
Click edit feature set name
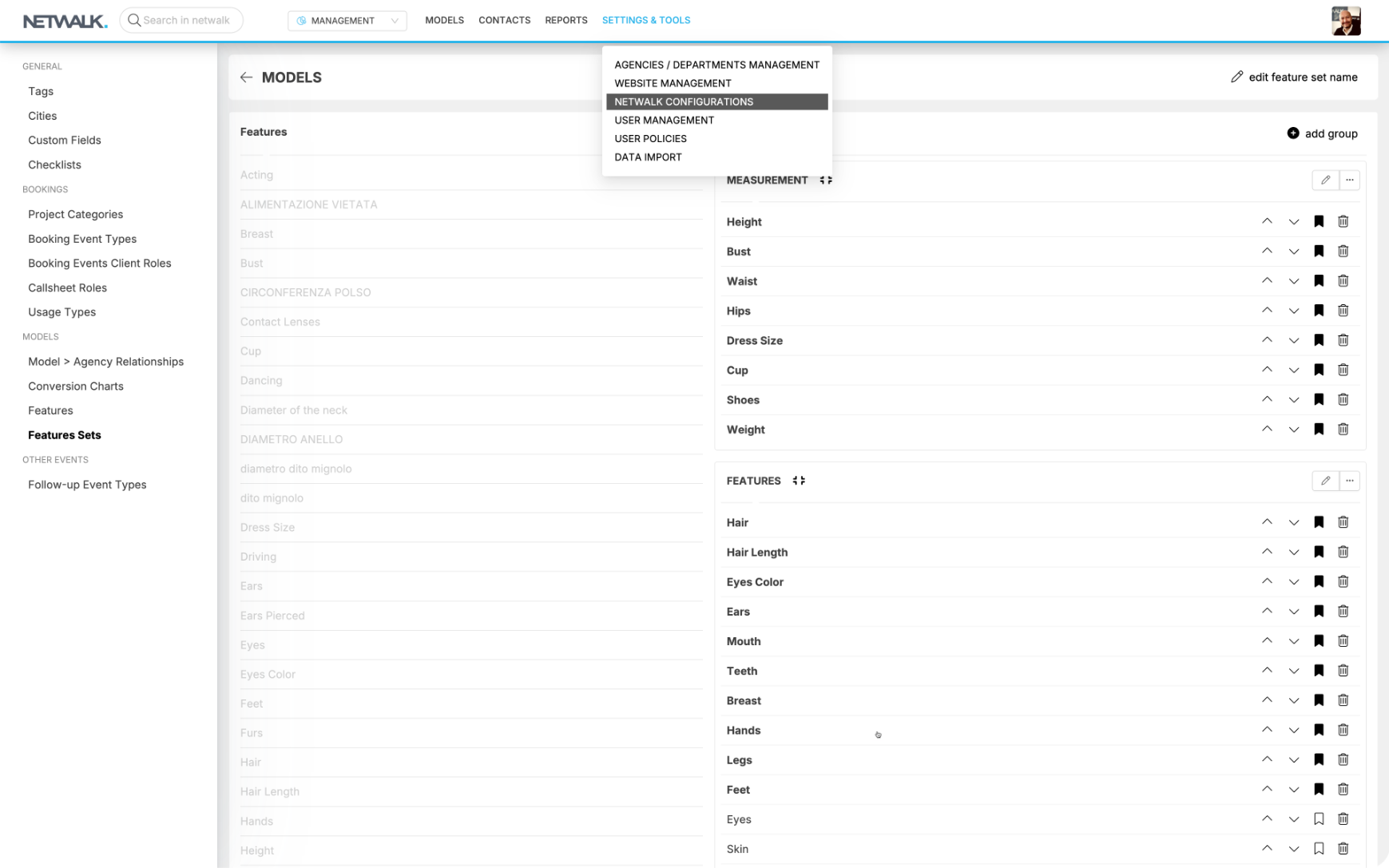click(1294, 77)
